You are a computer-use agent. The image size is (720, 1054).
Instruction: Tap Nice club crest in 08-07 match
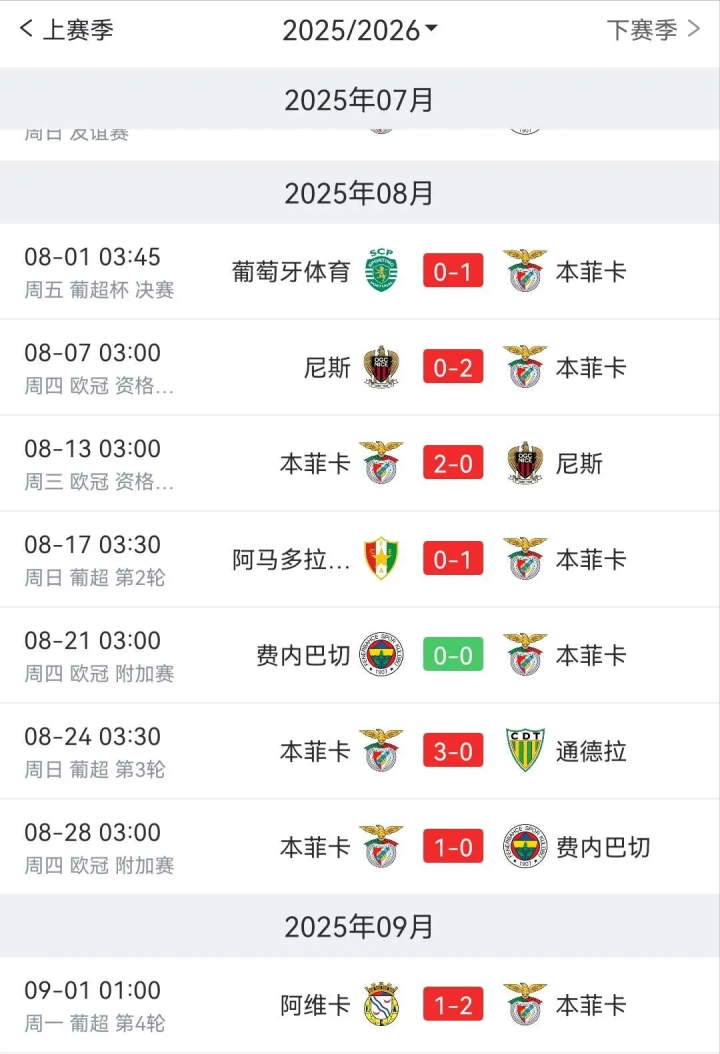point(381,367)
